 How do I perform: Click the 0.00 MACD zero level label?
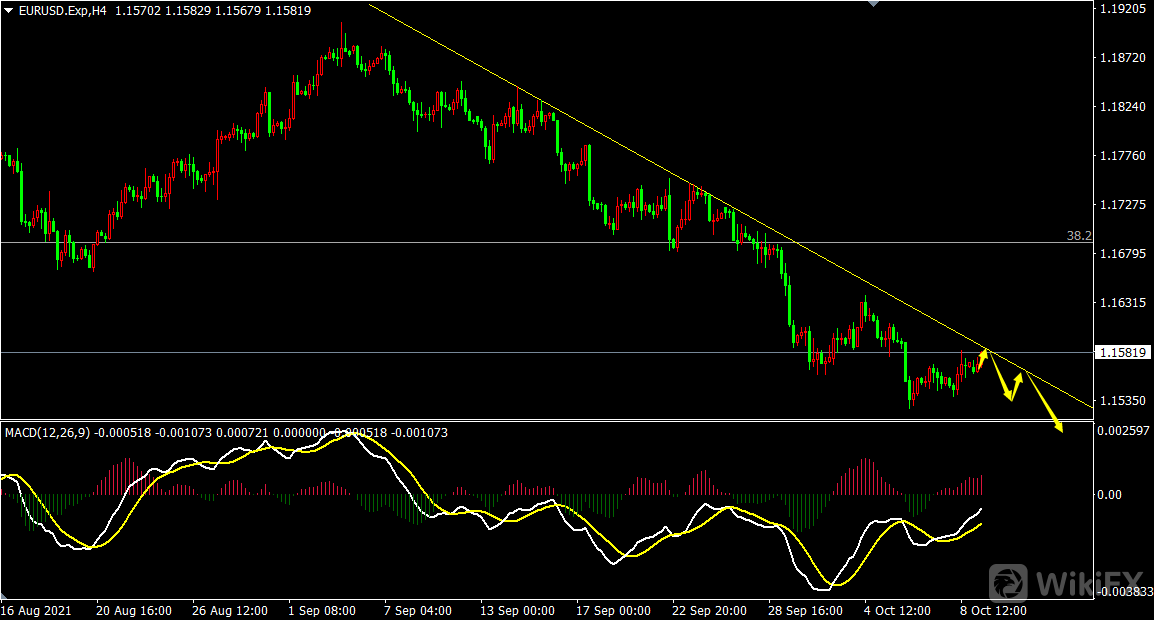point(1110,494)
